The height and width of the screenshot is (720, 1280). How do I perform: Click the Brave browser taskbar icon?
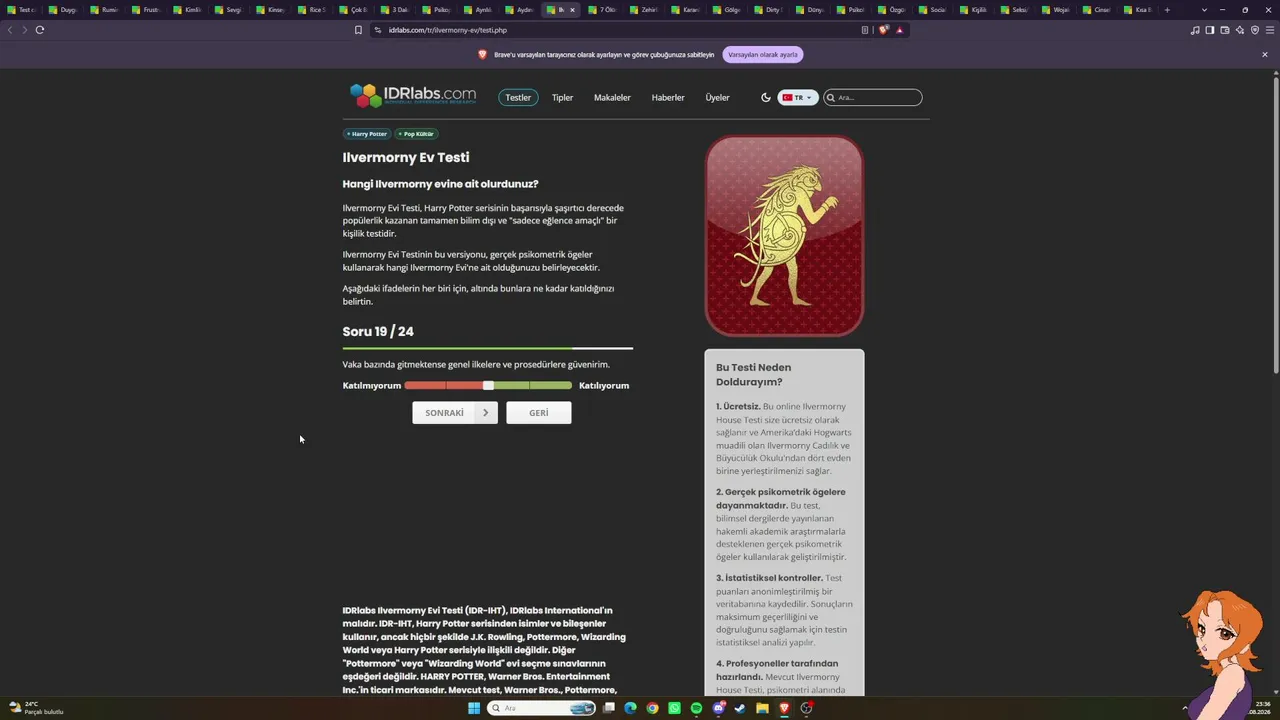pos(784,708)
